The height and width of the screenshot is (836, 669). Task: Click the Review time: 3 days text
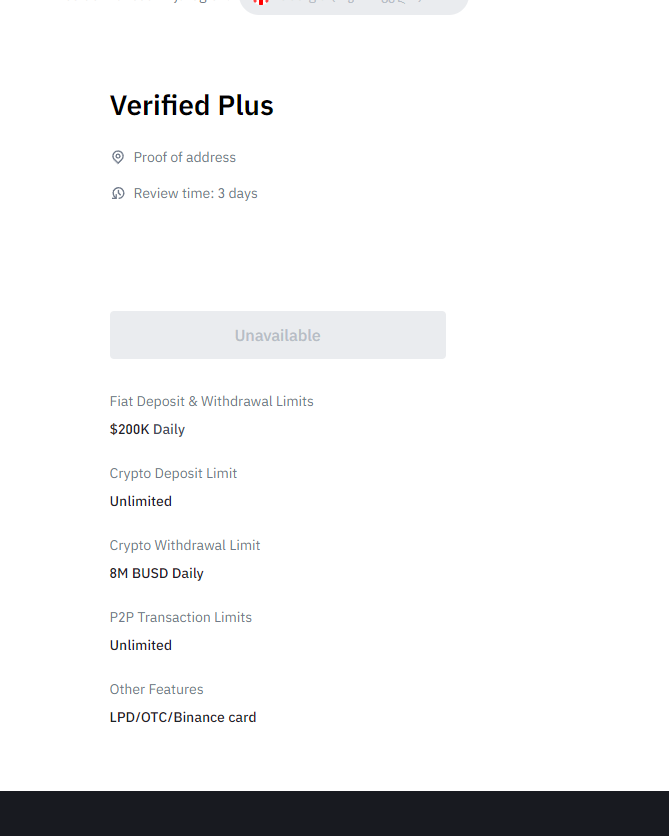click(x=196, y=193)
